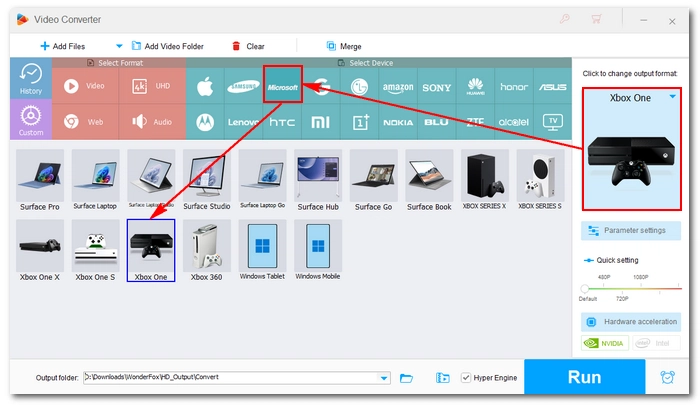Viewport: 700px width, 405px height.
Task: Click the key register icon
Action: click(565, 19)
